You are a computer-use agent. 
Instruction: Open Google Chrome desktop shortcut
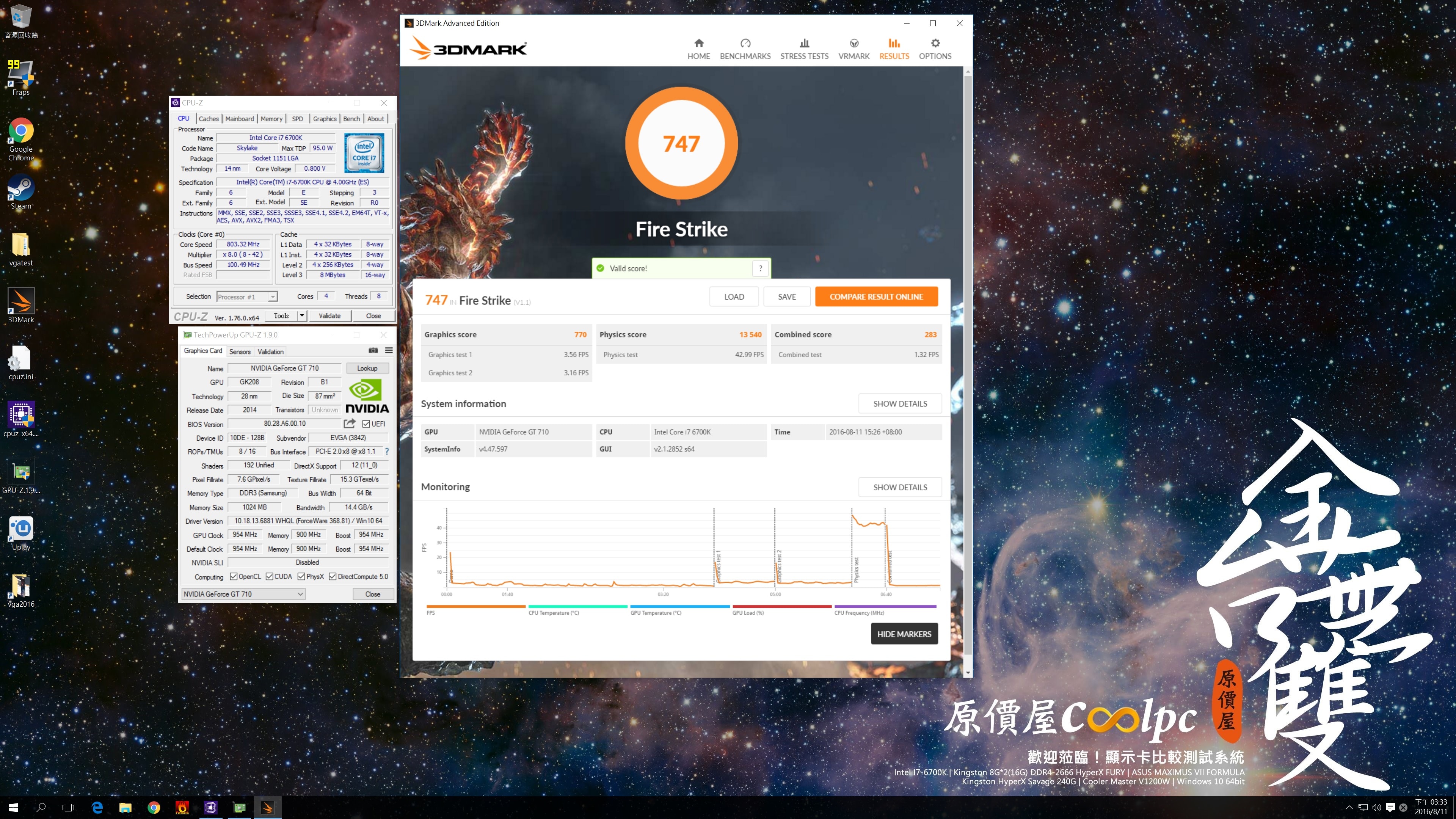(21, 139)
